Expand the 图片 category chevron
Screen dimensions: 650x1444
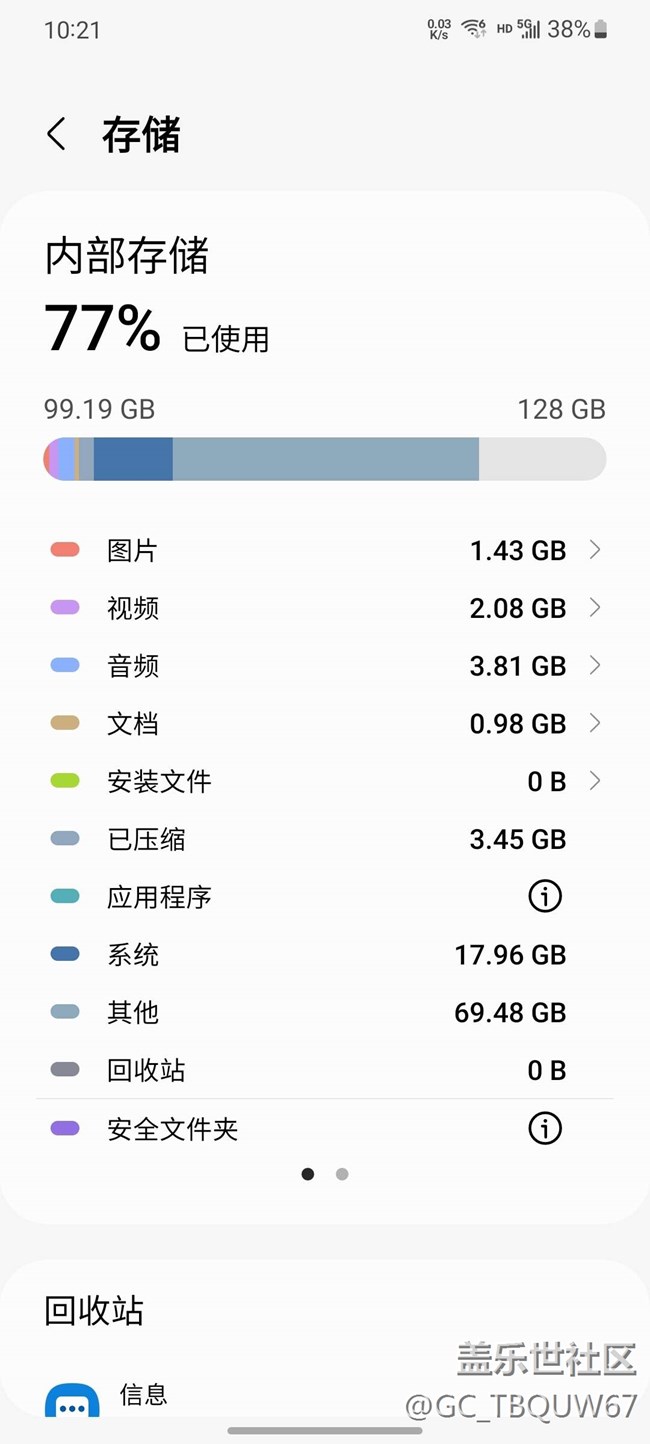tap(595, 549)
